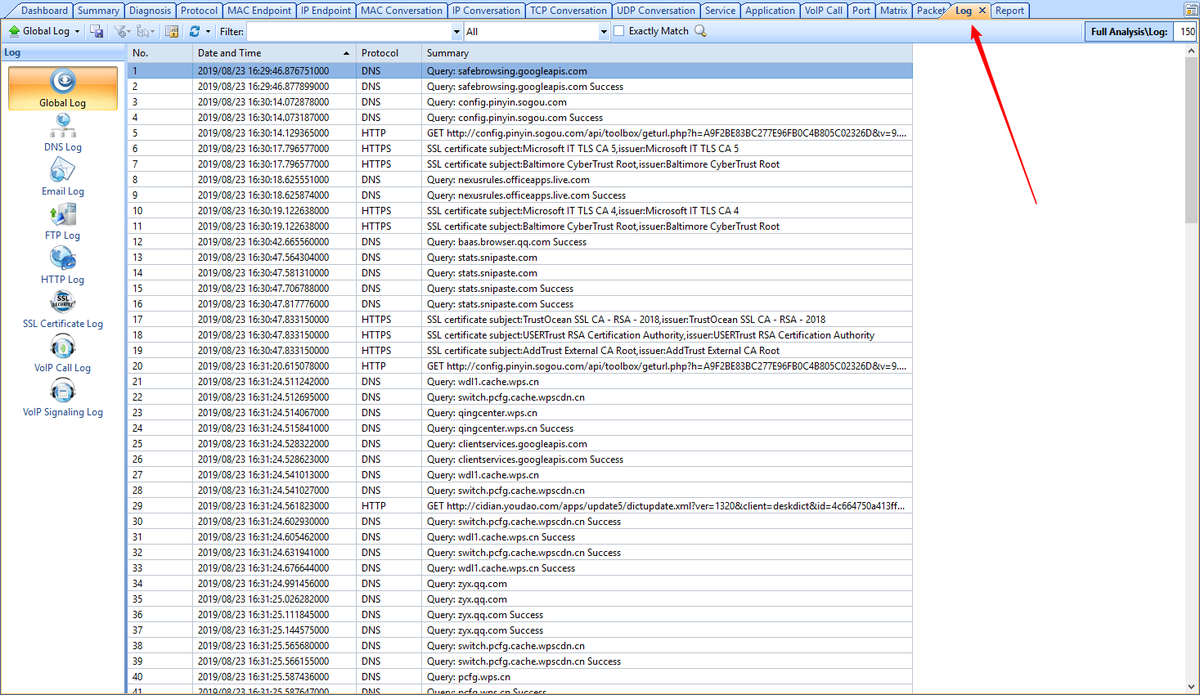This screenshot has width=1200, height=695.
Task: Open the Global Log dropdown arrow
Action: tap(76, 31)
